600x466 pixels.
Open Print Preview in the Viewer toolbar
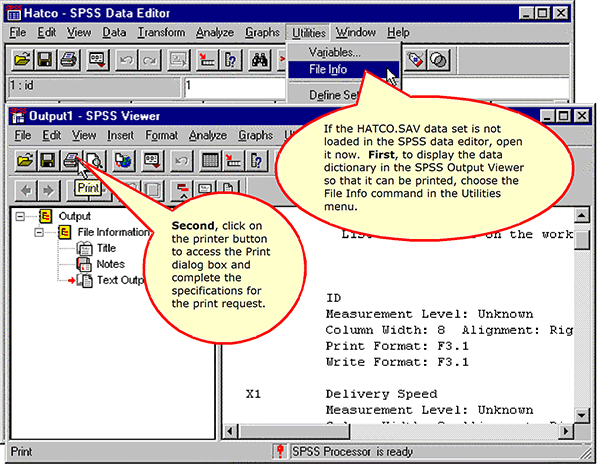click(x=94, y=160)
